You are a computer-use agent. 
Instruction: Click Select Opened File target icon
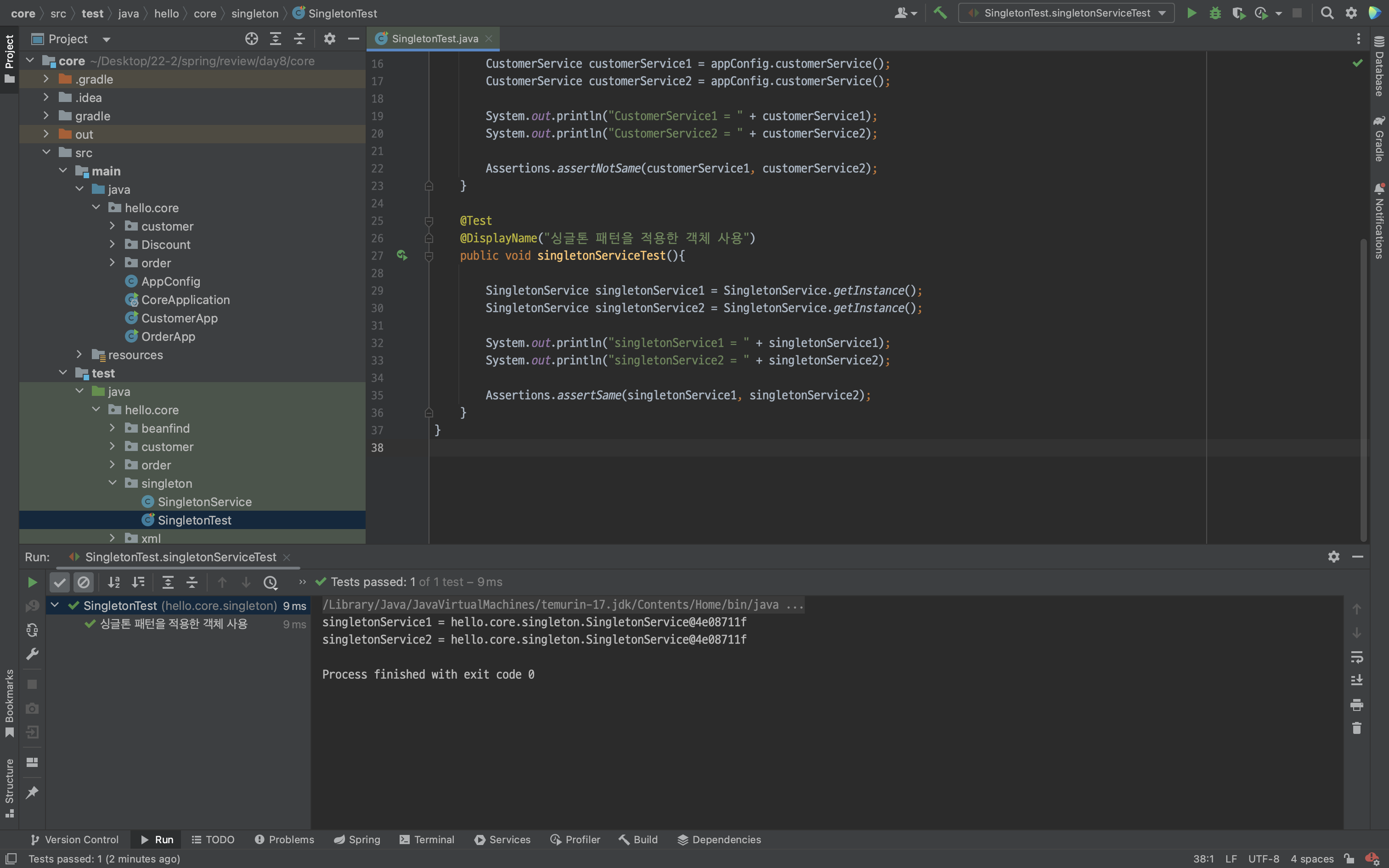[x=251, y=39]
